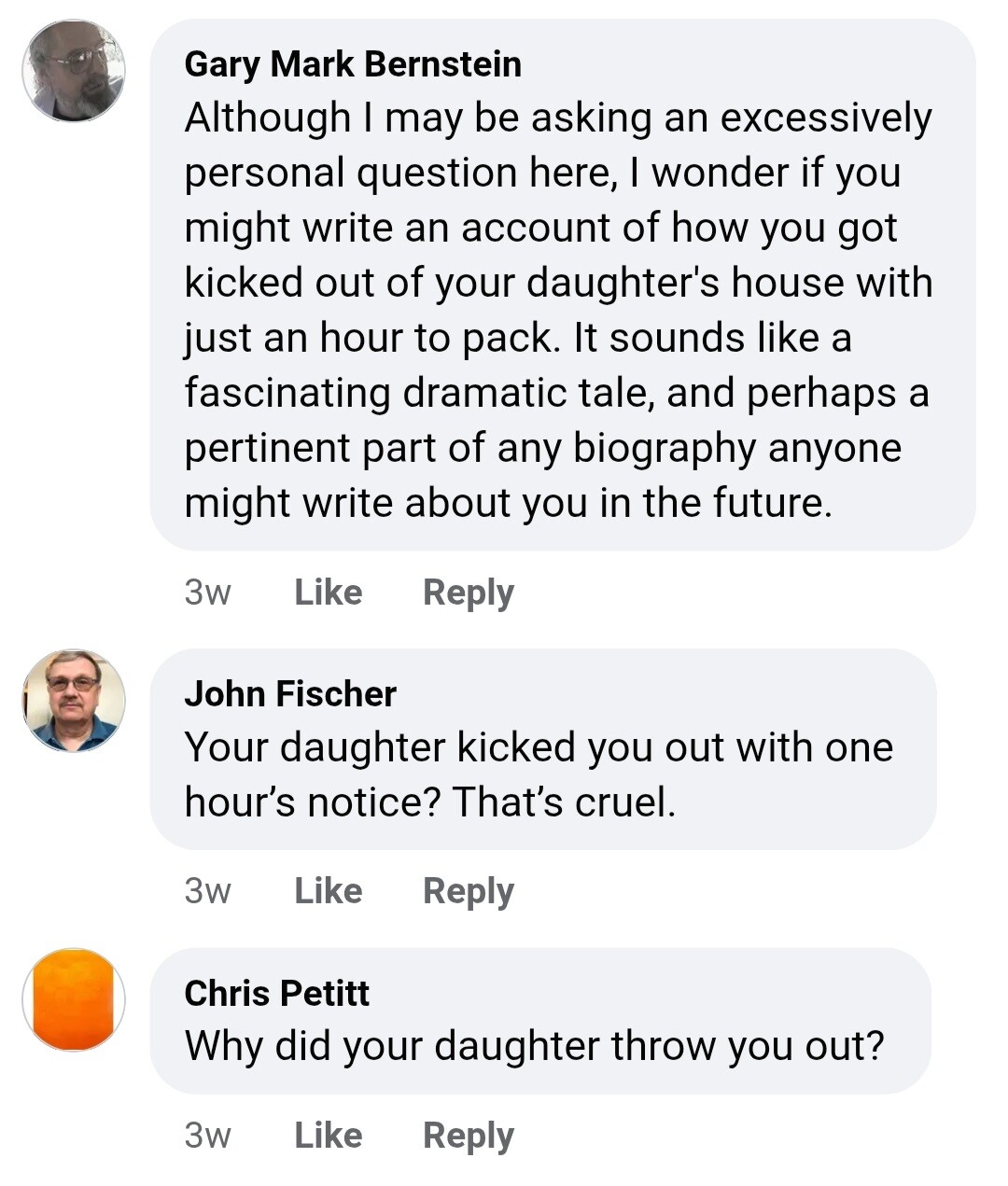Like Gary Mark Bernstein's comment

click(x=329, y=593)
